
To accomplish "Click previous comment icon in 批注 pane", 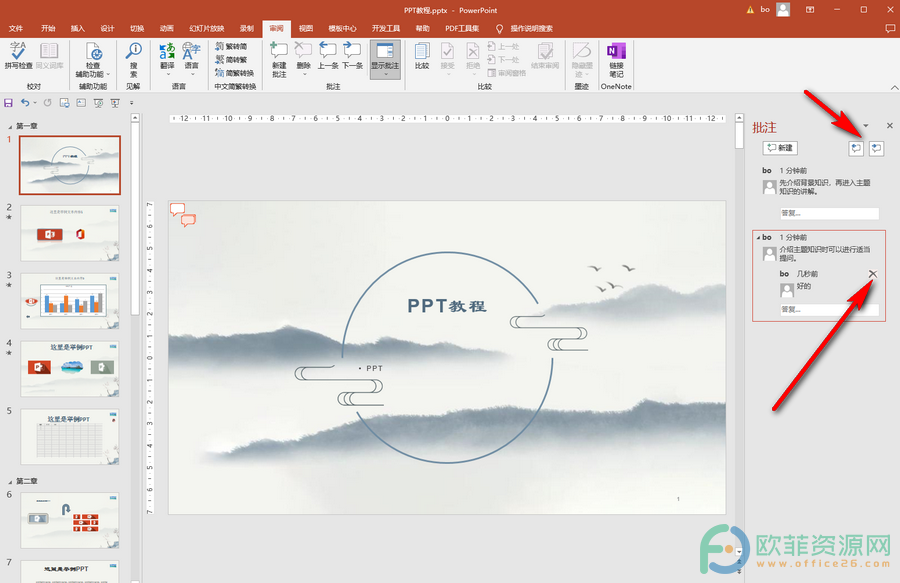I will tap(856, 148).
